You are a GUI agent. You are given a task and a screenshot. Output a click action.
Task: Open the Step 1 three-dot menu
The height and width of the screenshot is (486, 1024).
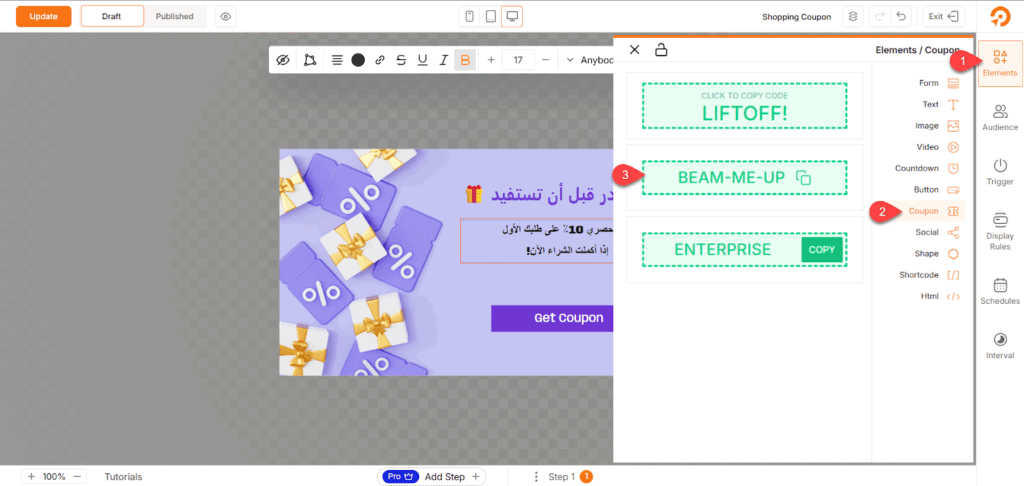pyautogui.click(x=536, y=477)
